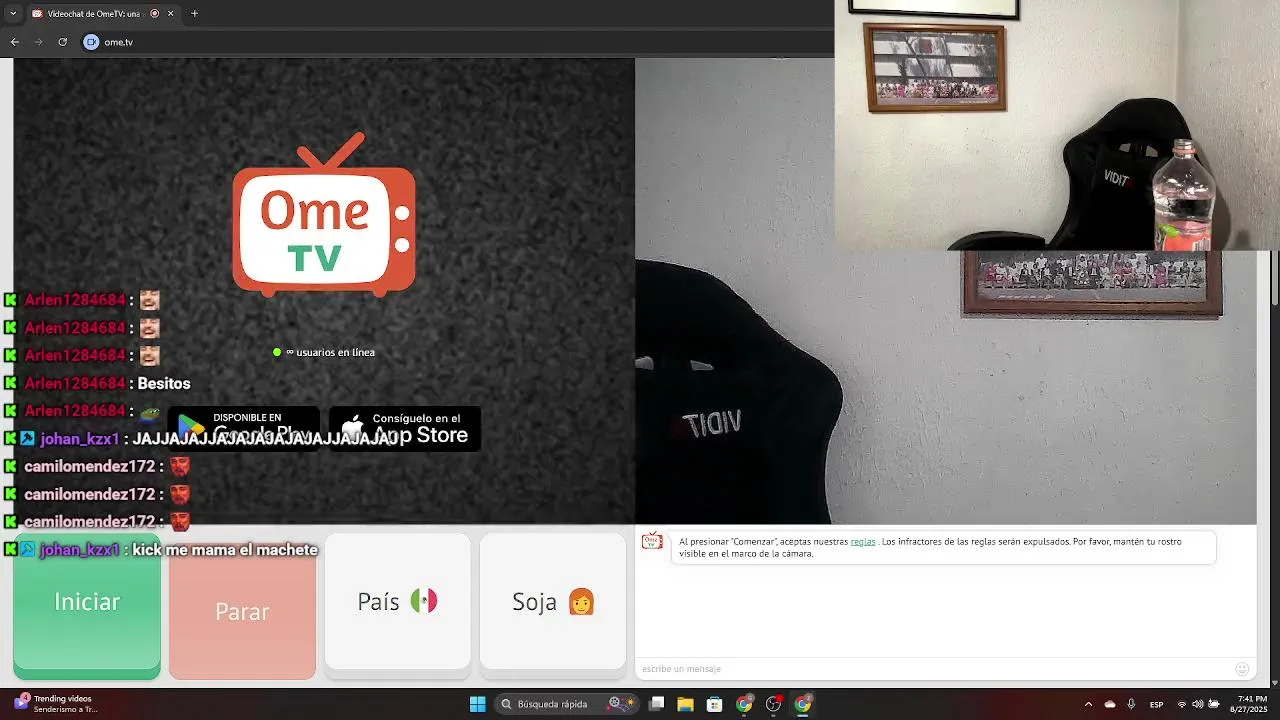Click the battery status tray icon
Screen dimensions: 1280x720
point(1214,704)
